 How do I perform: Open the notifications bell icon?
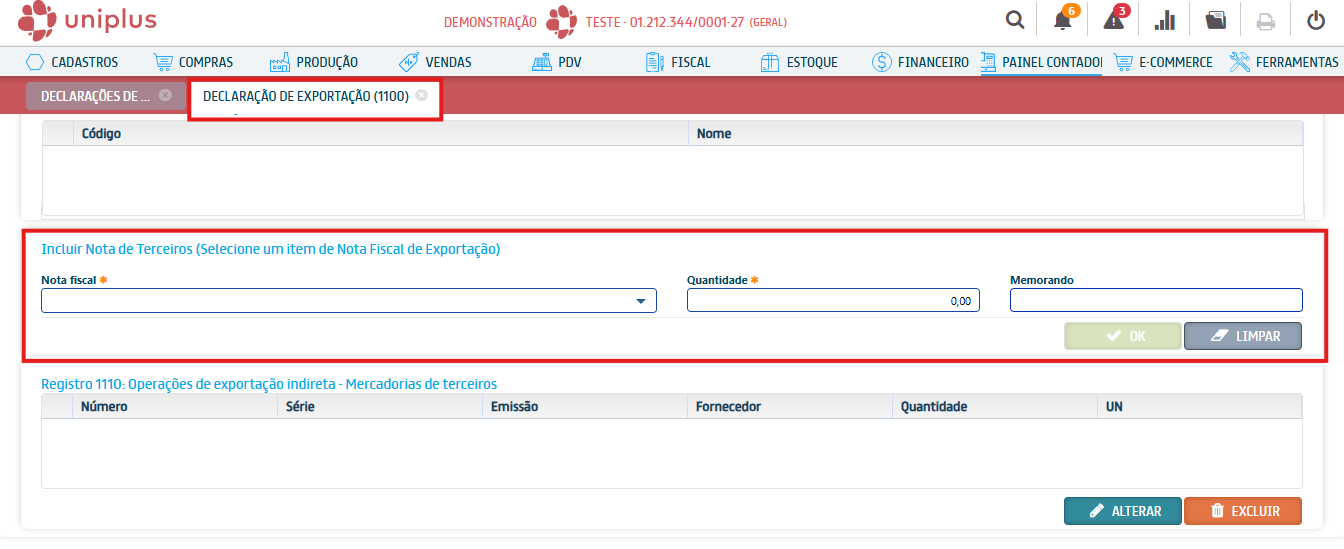(x=1063, y=21)
